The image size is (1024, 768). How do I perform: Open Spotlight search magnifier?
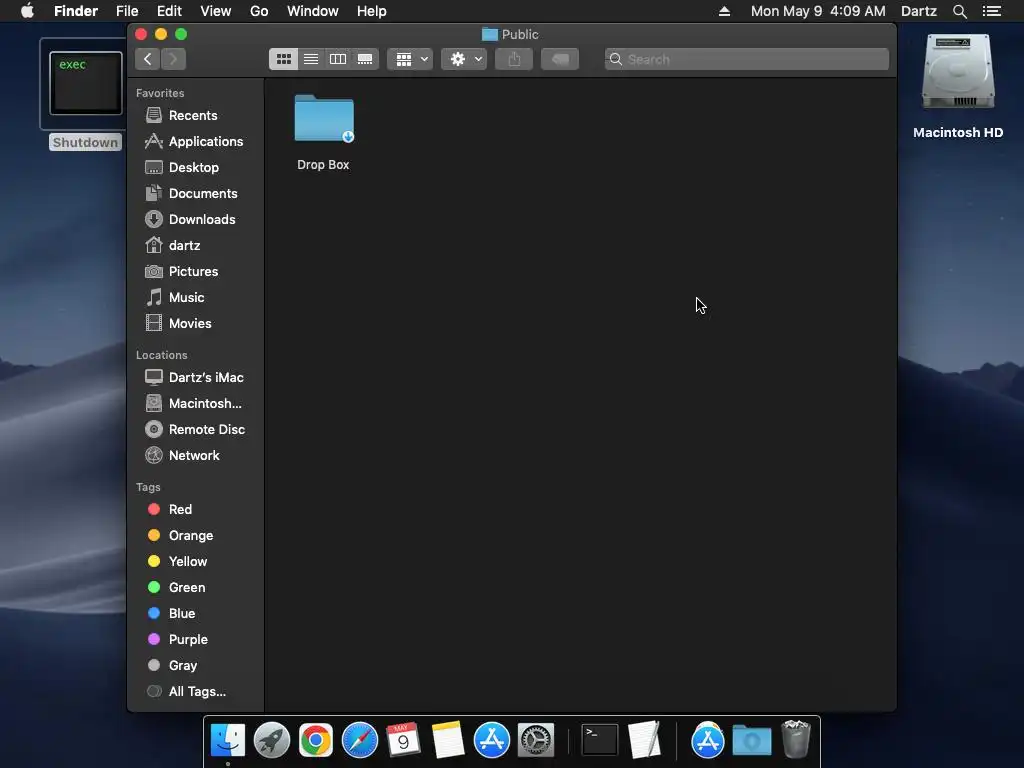point(959,11)
